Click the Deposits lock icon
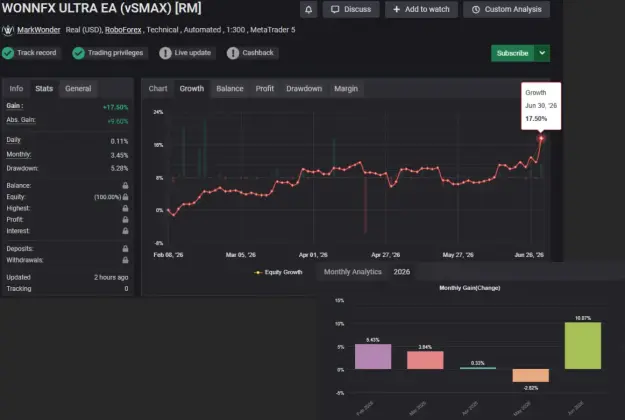625x420 pixels. tap(125, 248)
